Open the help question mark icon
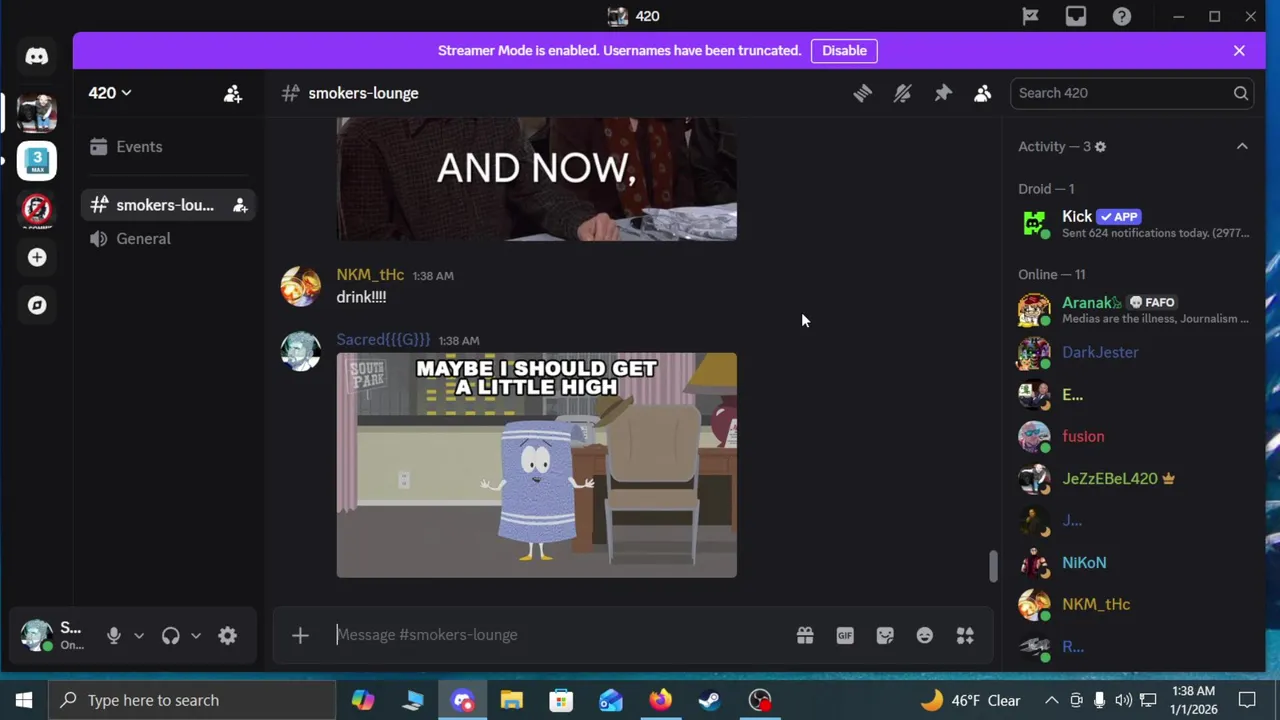This screenshot has height=720, width=1280. (x=1122, y=16)
